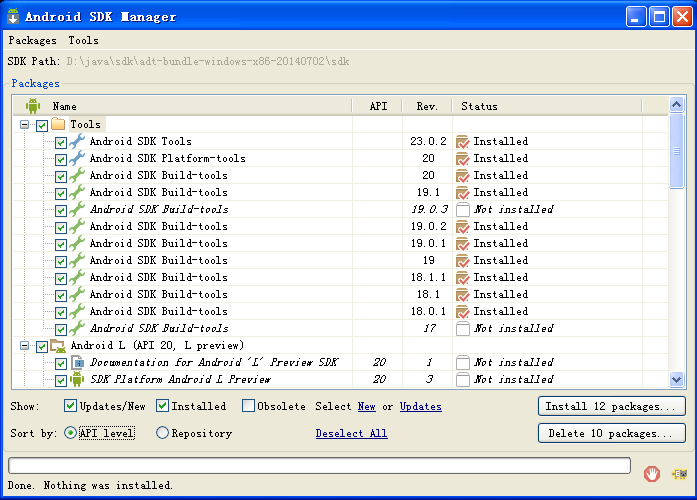Collapse the Android L tree node

pos(24,345)
